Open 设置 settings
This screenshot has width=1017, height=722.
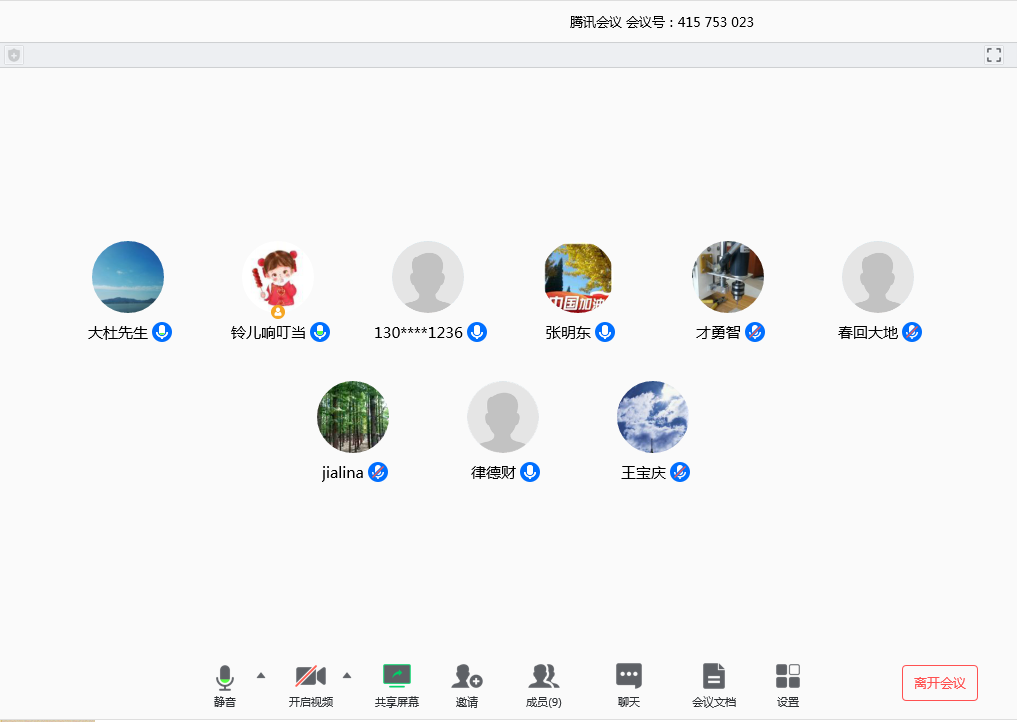[788, 685]
